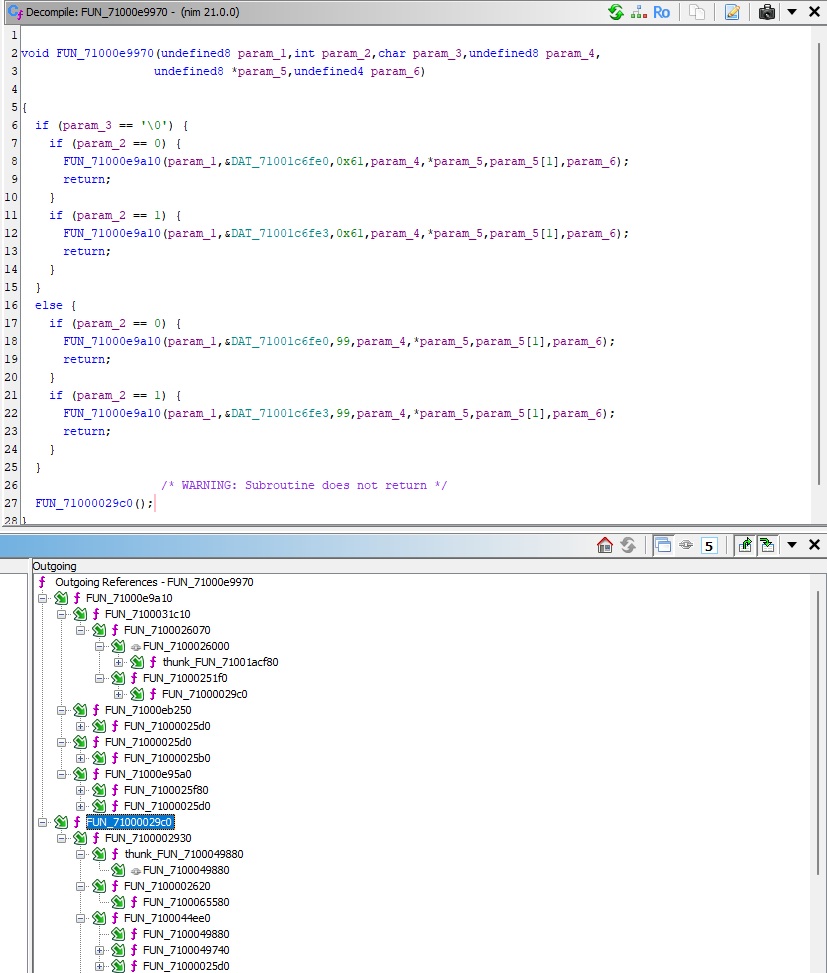Click DAT_71001c6fe0 on code line 8

tap(280, 161)
